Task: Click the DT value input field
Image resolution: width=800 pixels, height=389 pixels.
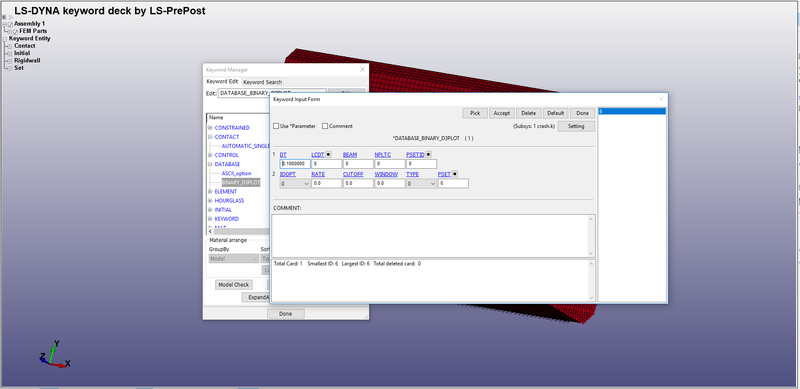Action: coord(295,164)
